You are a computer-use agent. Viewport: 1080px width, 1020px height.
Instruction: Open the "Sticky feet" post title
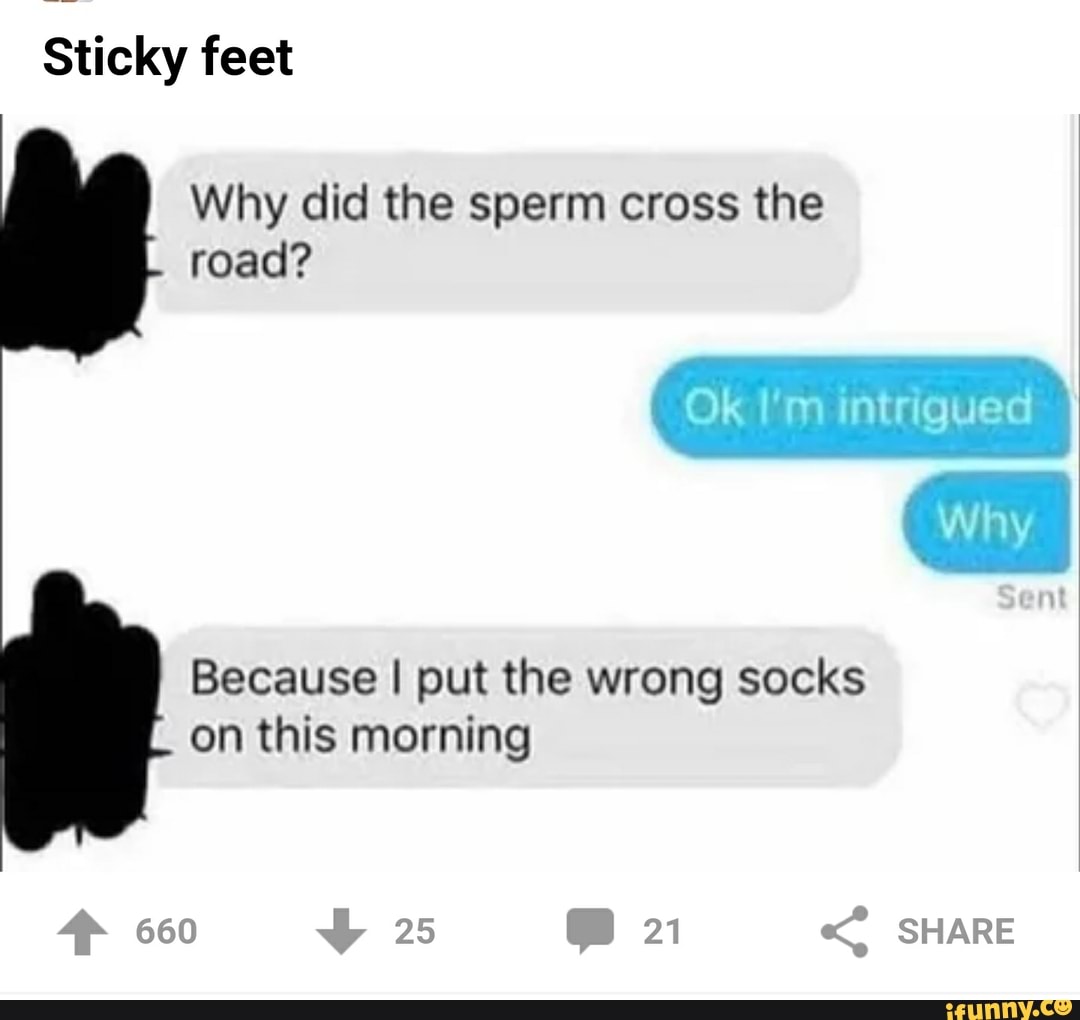[168, 57]
